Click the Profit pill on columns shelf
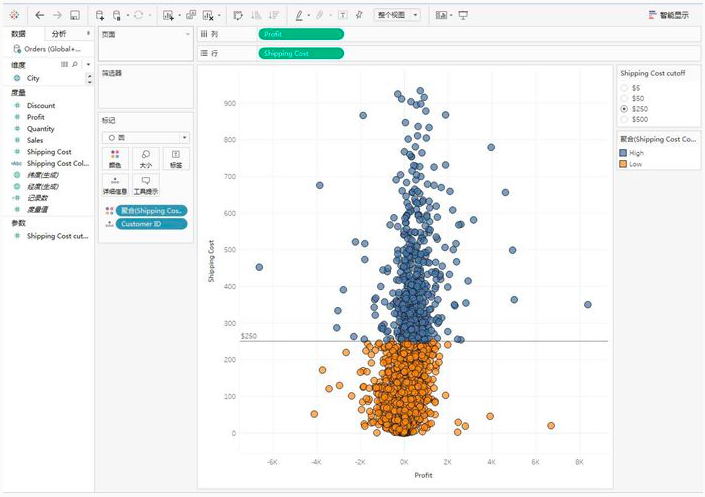 tap(301, 34)
